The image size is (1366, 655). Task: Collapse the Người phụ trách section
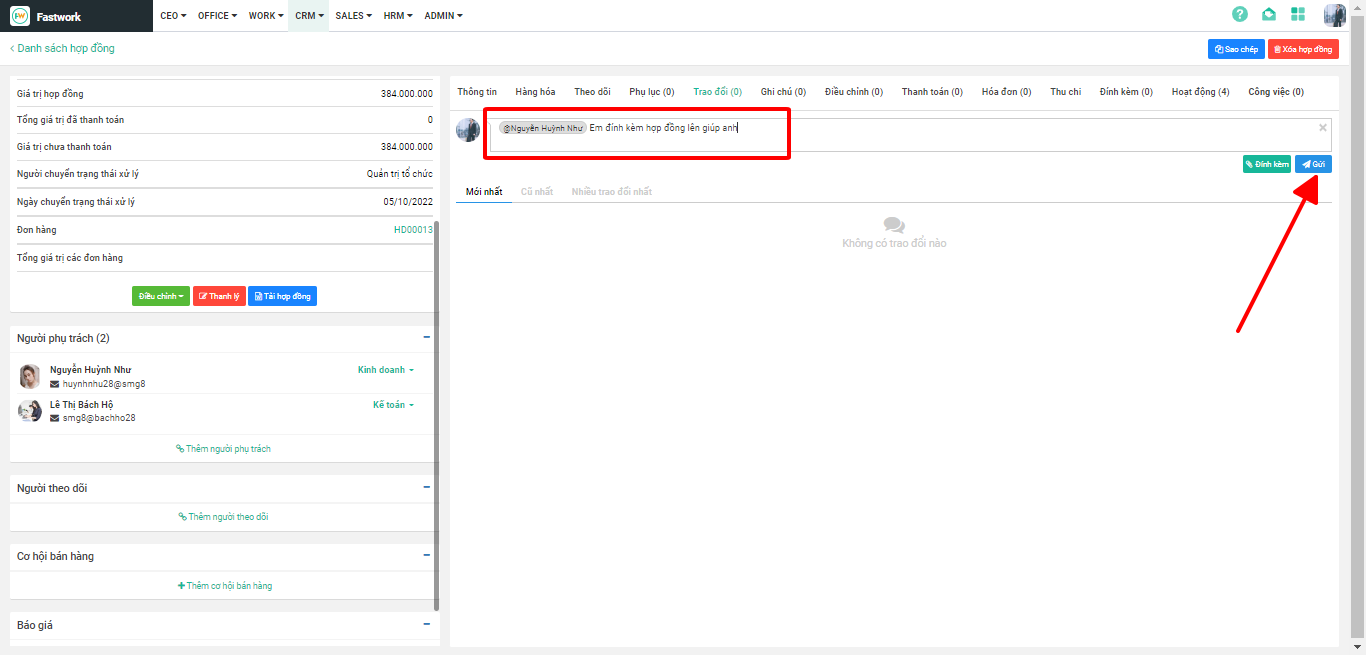pos(427,338)
